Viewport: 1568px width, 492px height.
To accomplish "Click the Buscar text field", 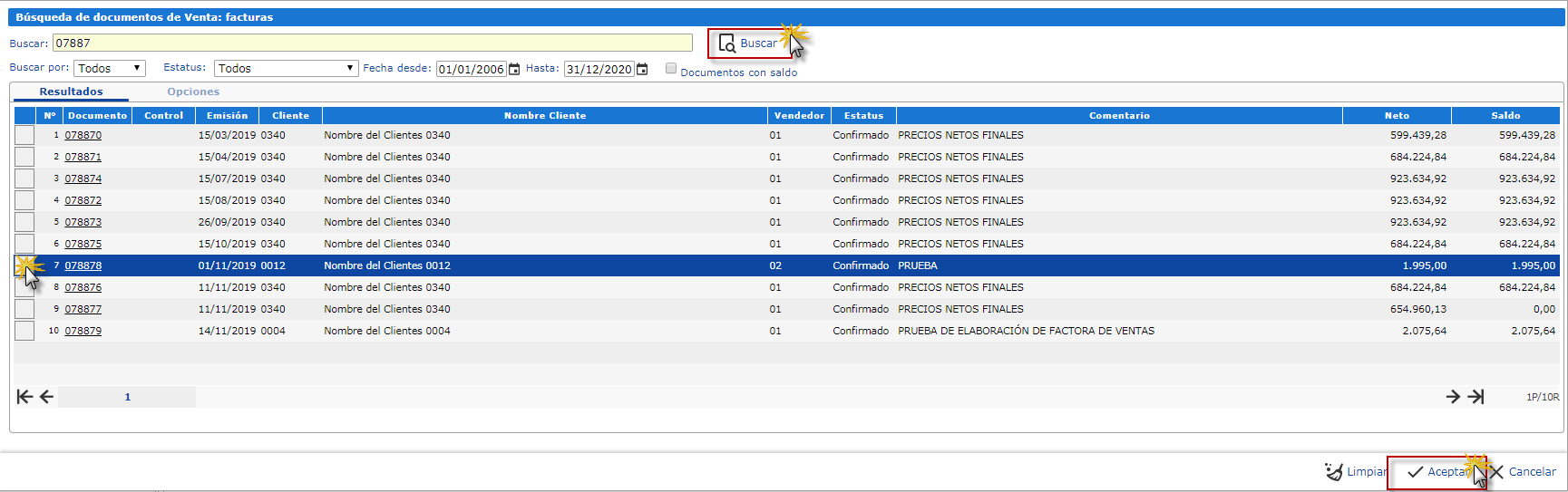I will pyautogui.click(x=373, y=43).
